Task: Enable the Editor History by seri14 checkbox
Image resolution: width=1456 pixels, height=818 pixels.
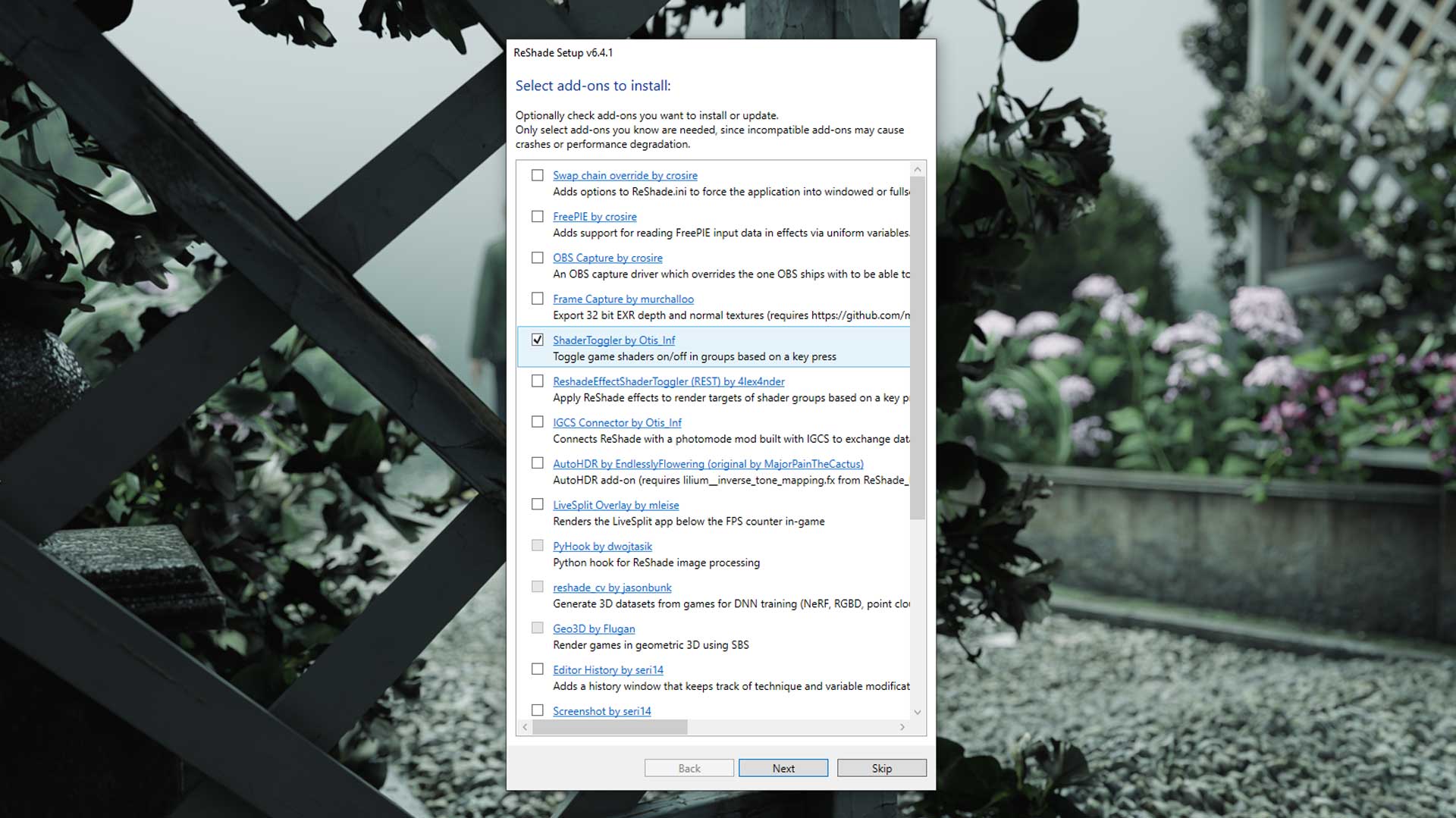Action: (538, 669)
